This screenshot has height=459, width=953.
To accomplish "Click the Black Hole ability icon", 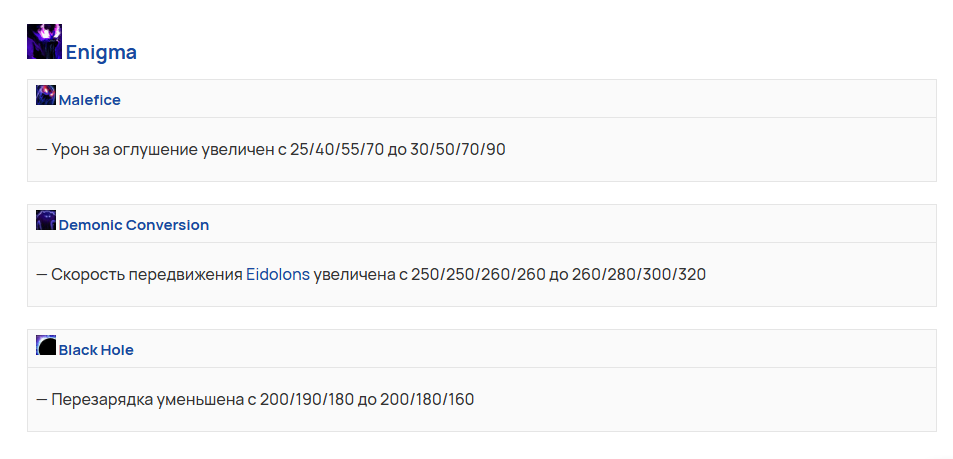I will (x=46, y=345).
